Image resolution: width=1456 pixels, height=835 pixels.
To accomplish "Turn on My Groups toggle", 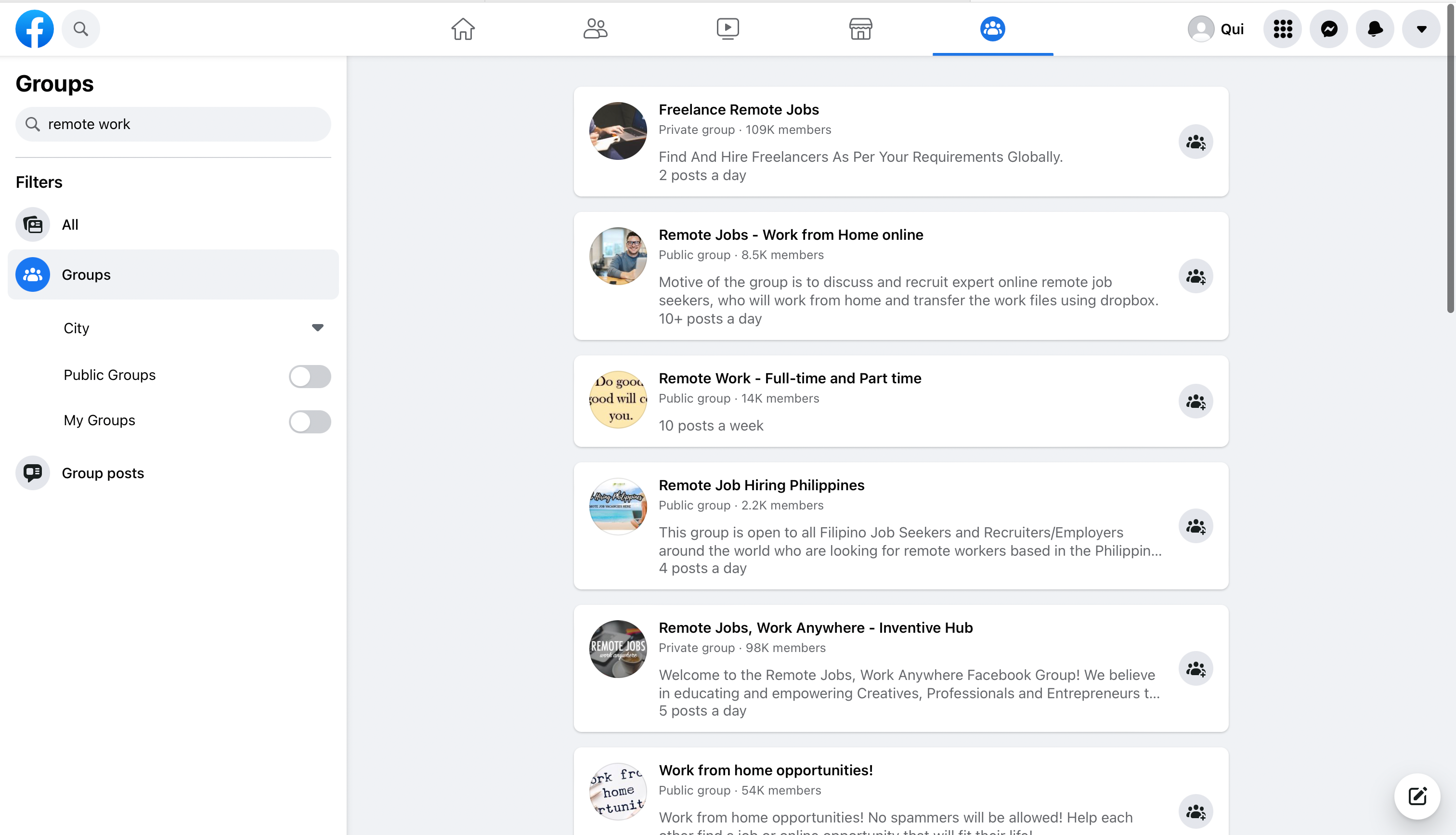I will pyautogui.click(x=310, y=421).
